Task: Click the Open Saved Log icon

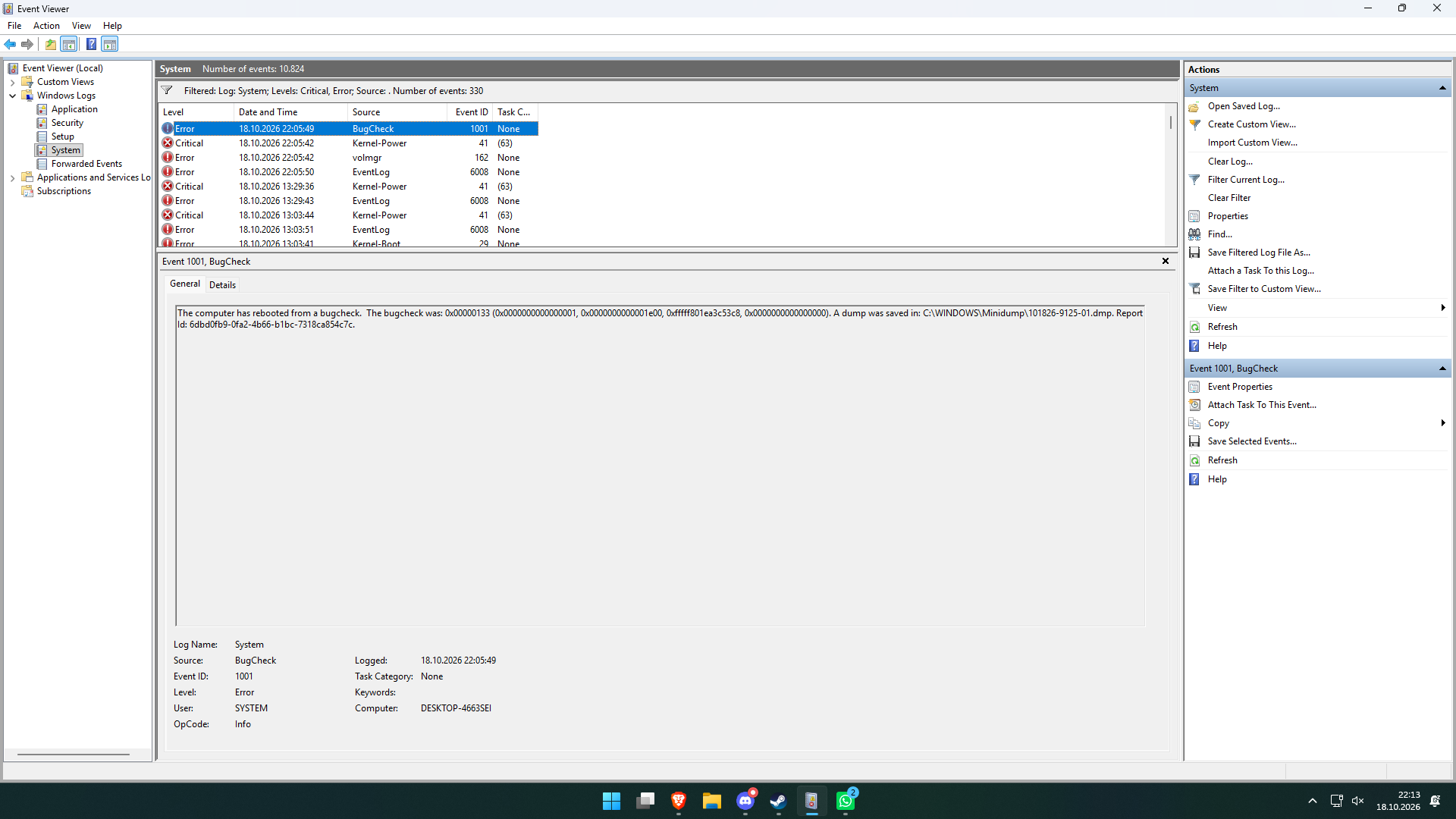Action: [1194, 106]
